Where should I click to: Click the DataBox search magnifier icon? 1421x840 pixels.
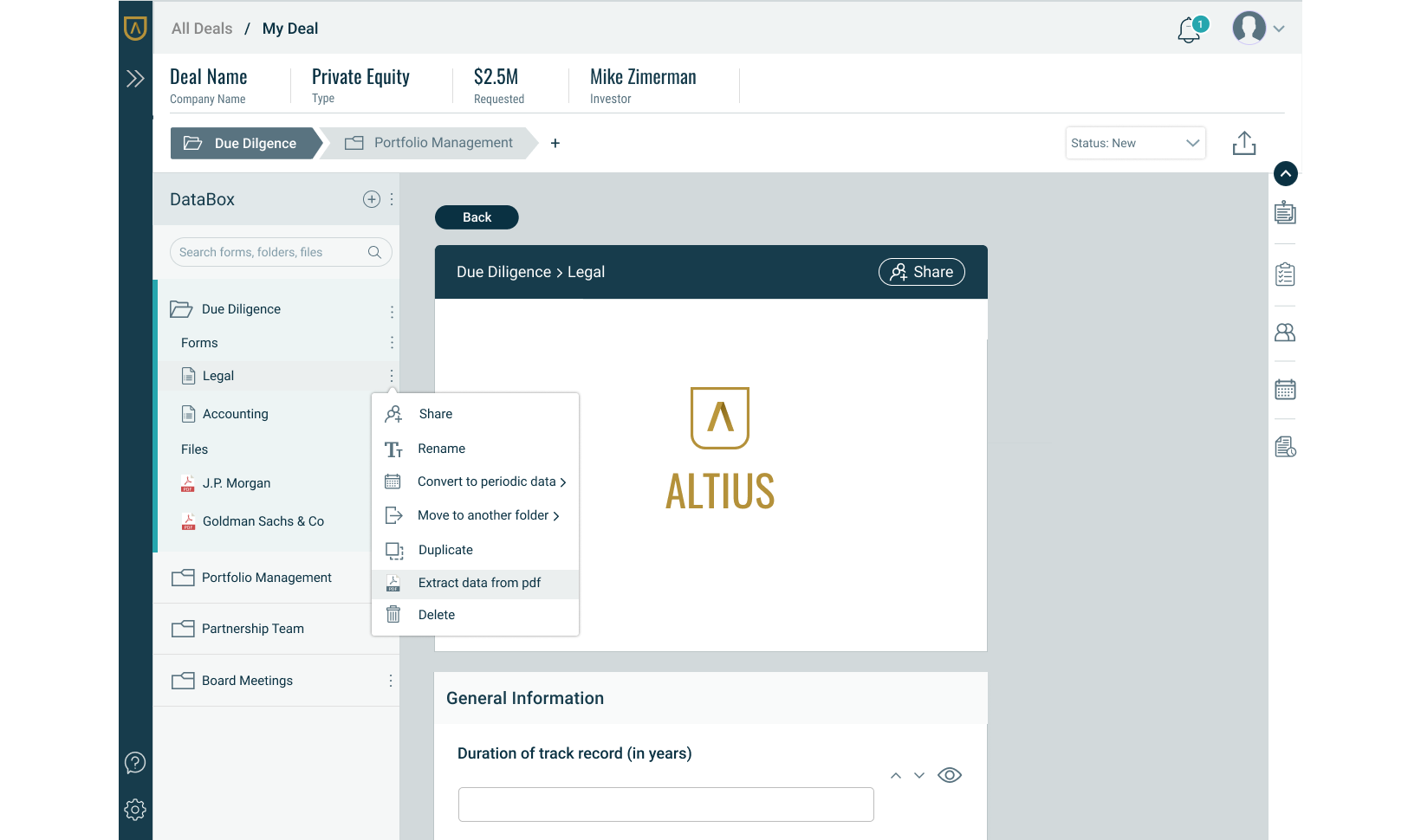coord(374,252)
